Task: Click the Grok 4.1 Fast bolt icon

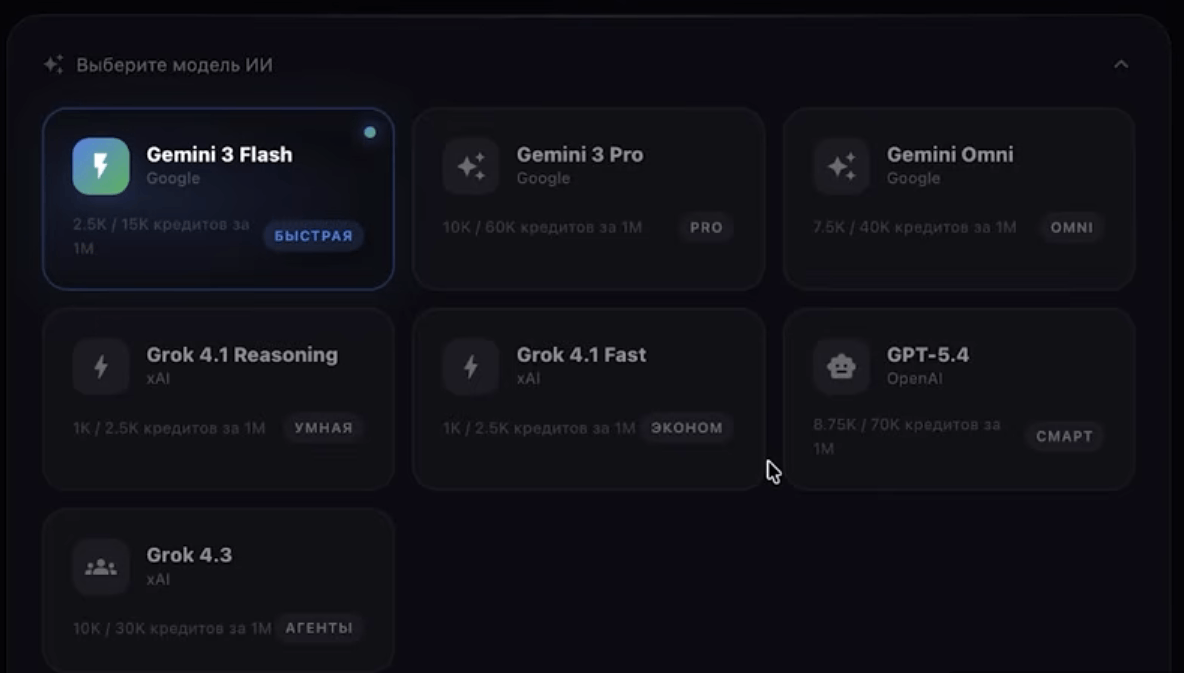Action: coord(470,366)
